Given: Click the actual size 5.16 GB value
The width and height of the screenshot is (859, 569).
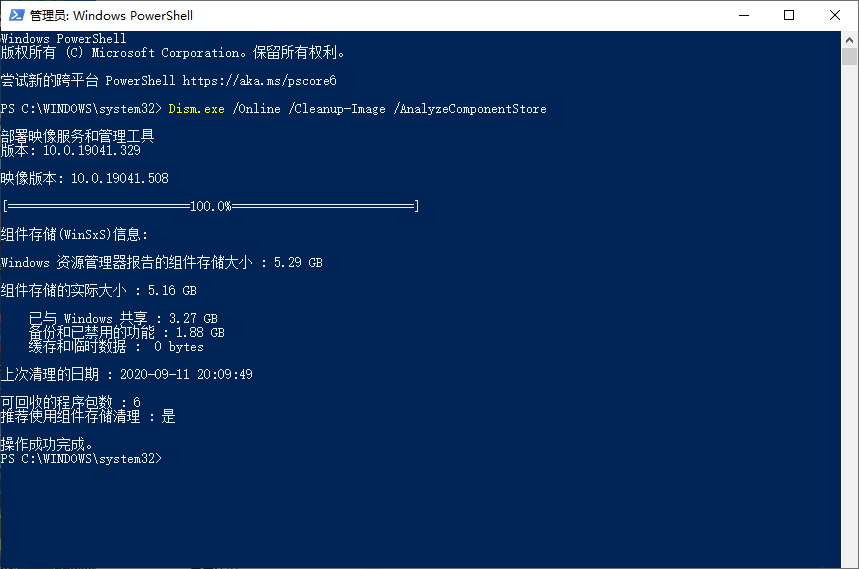Looking at the screenshot, I should 172,290.
